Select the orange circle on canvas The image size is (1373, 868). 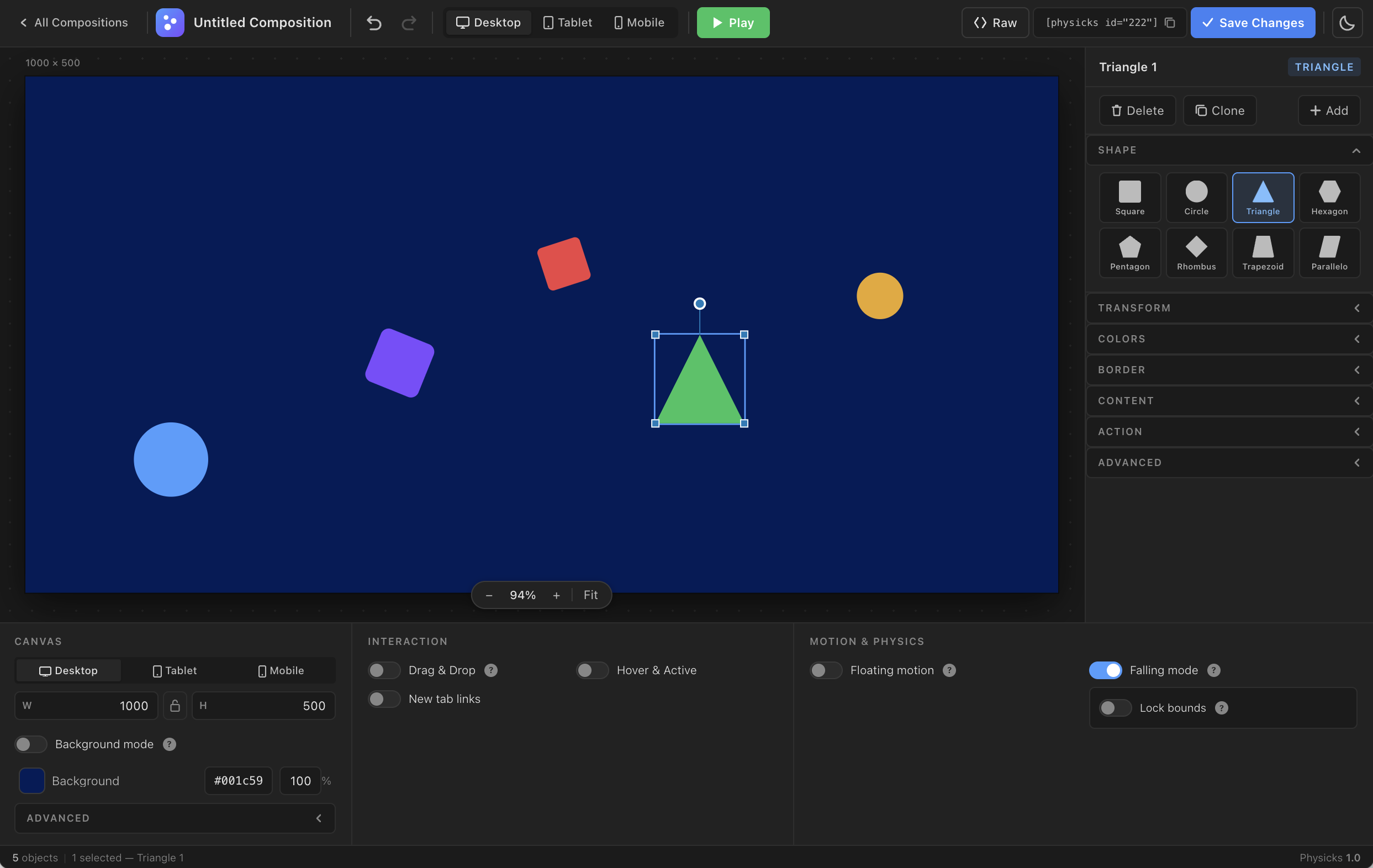[880, 296]
